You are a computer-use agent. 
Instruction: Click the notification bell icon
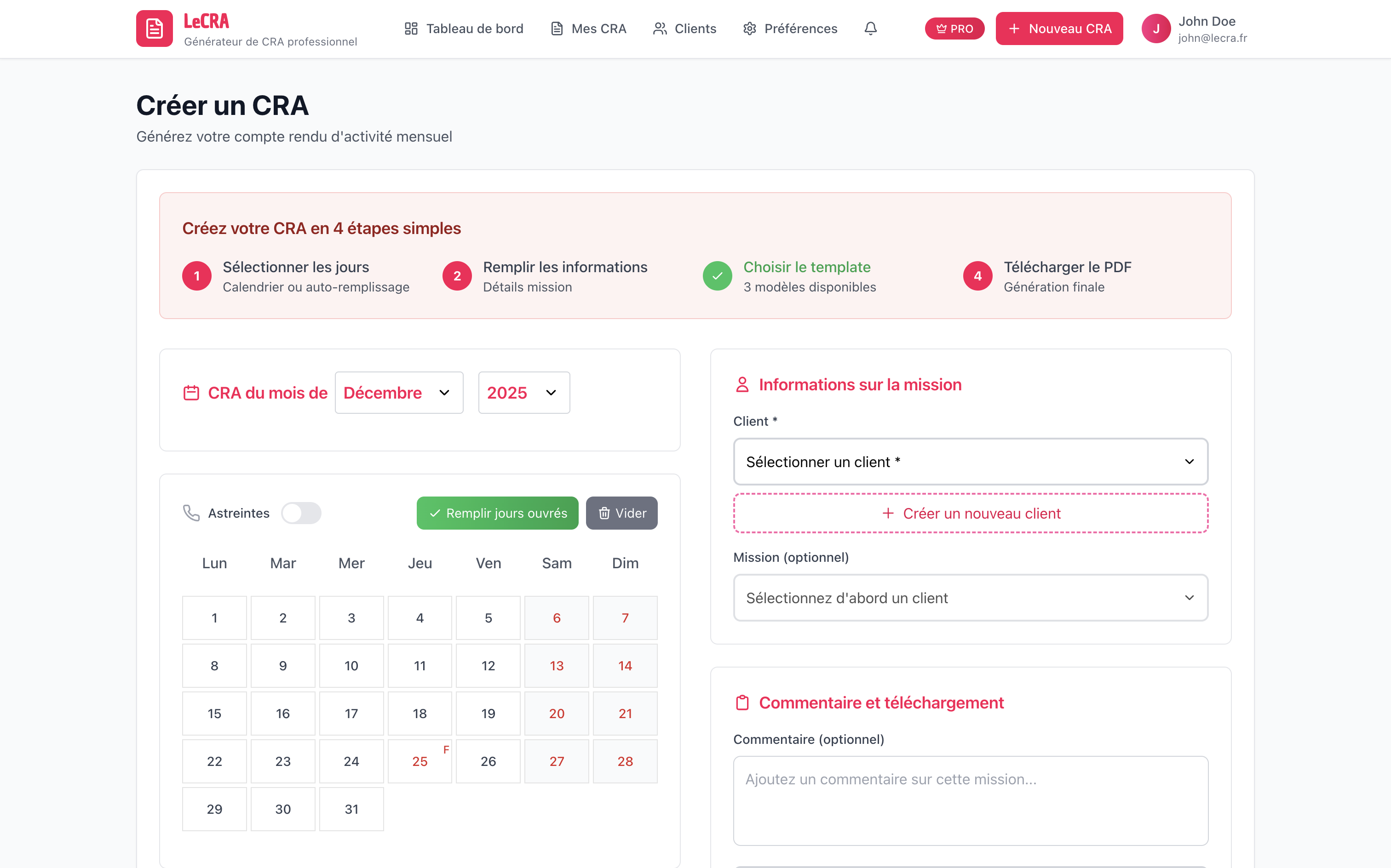(x=870, y=28)
